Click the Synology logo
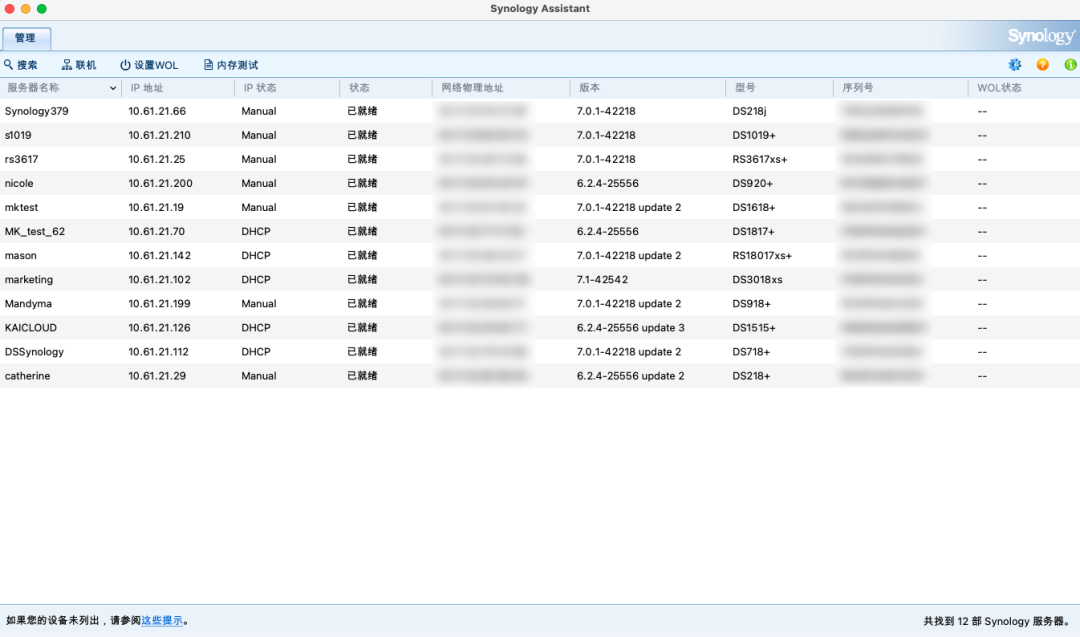 coord(1040,37)
